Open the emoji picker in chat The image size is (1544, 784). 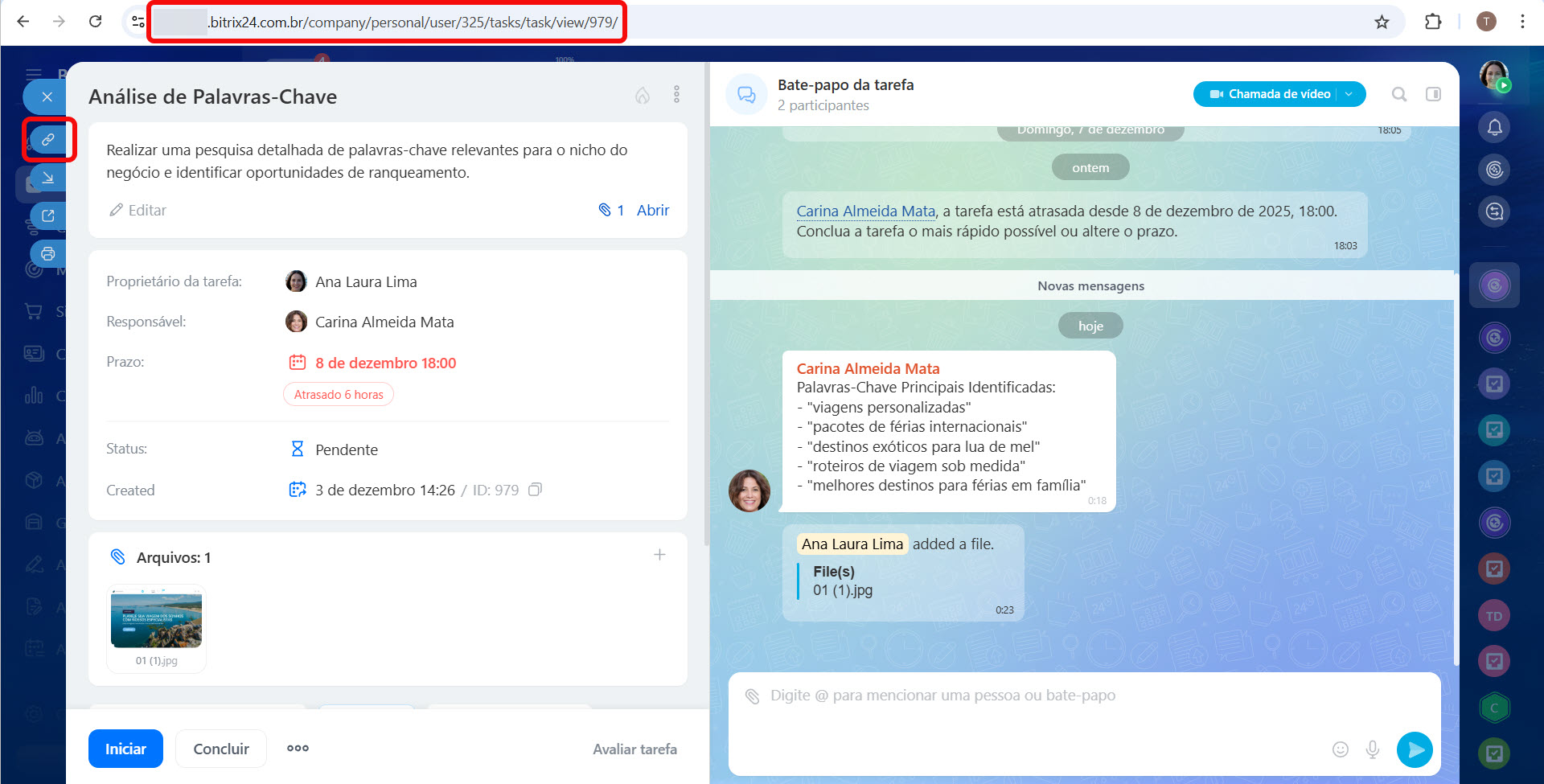(x=1340, y=749)
